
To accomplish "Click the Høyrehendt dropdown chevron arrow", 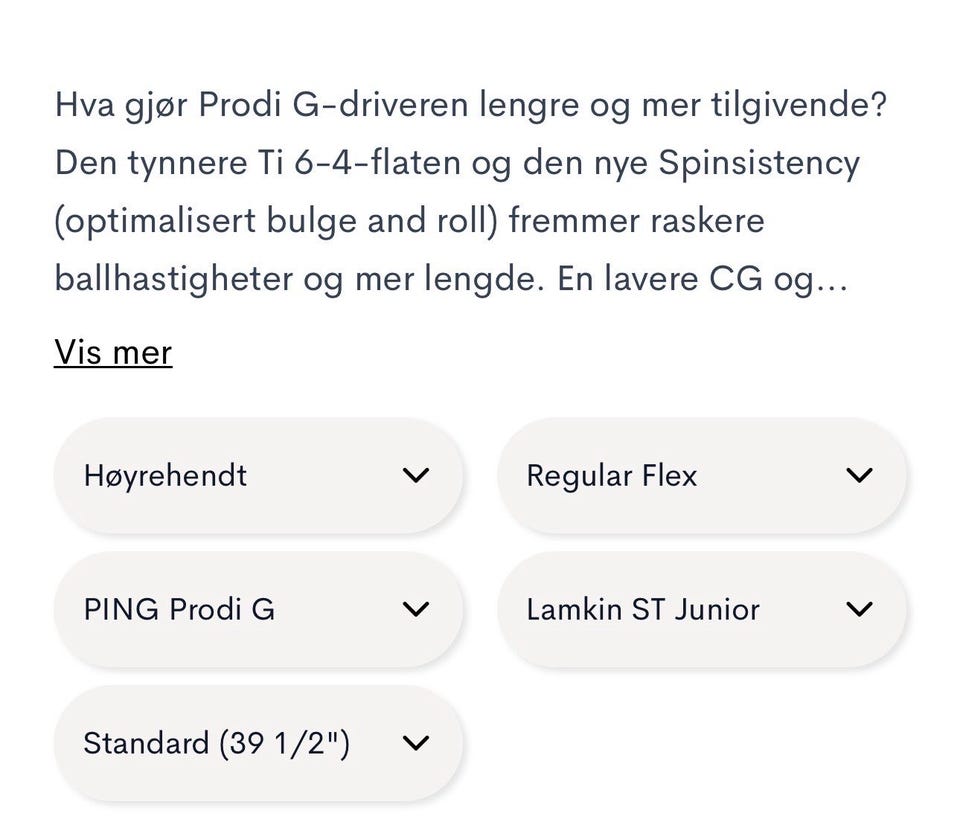I will (416, 476).
